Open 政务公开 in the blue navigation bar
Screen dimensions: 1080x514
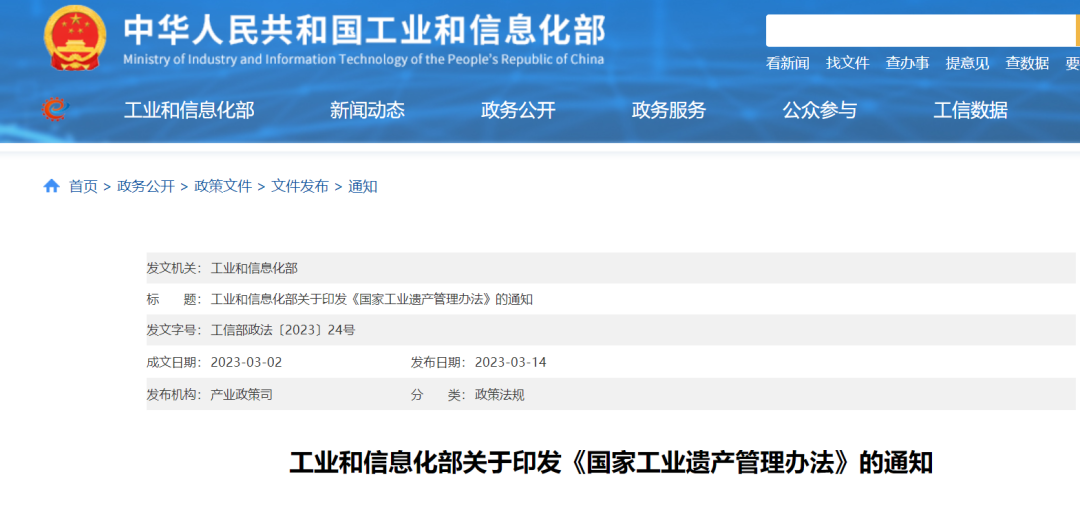(518, 110)
